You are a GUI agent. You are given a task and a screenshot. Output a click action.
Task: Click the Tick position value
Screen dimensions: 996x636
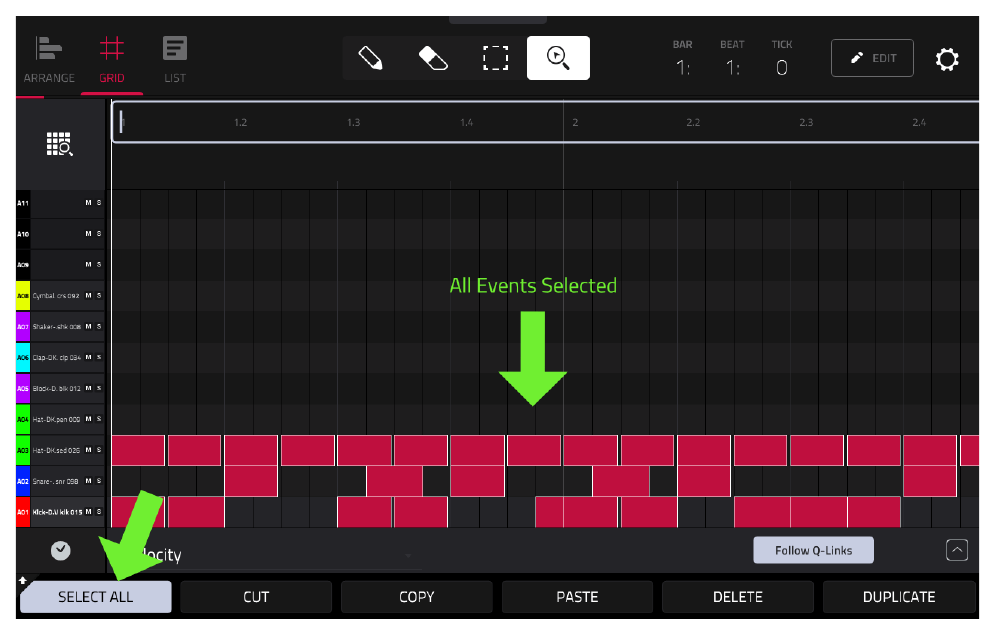point(782,67)
